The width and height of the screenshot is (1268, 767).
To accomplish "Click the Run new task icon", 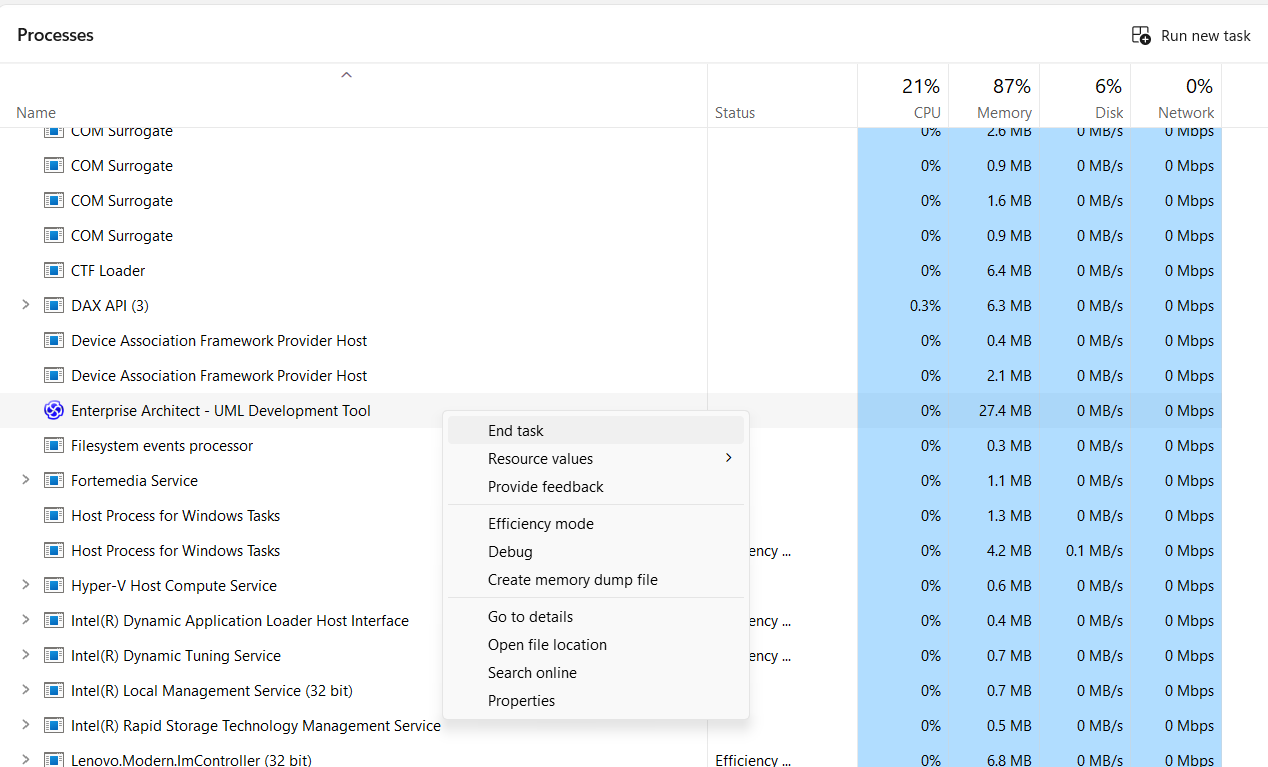I will [1141, 36].
